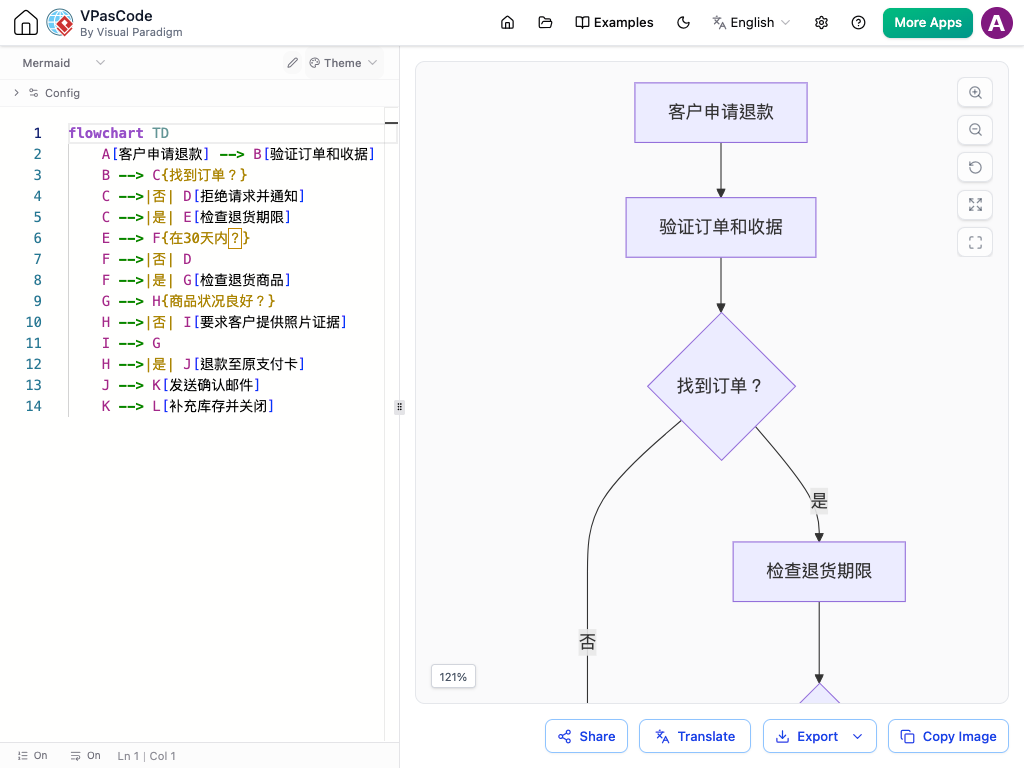Open the Mermaid diagram type dropdown
Image resolution: width=1024 pixels, height=768 pixels.
[63, 63]
